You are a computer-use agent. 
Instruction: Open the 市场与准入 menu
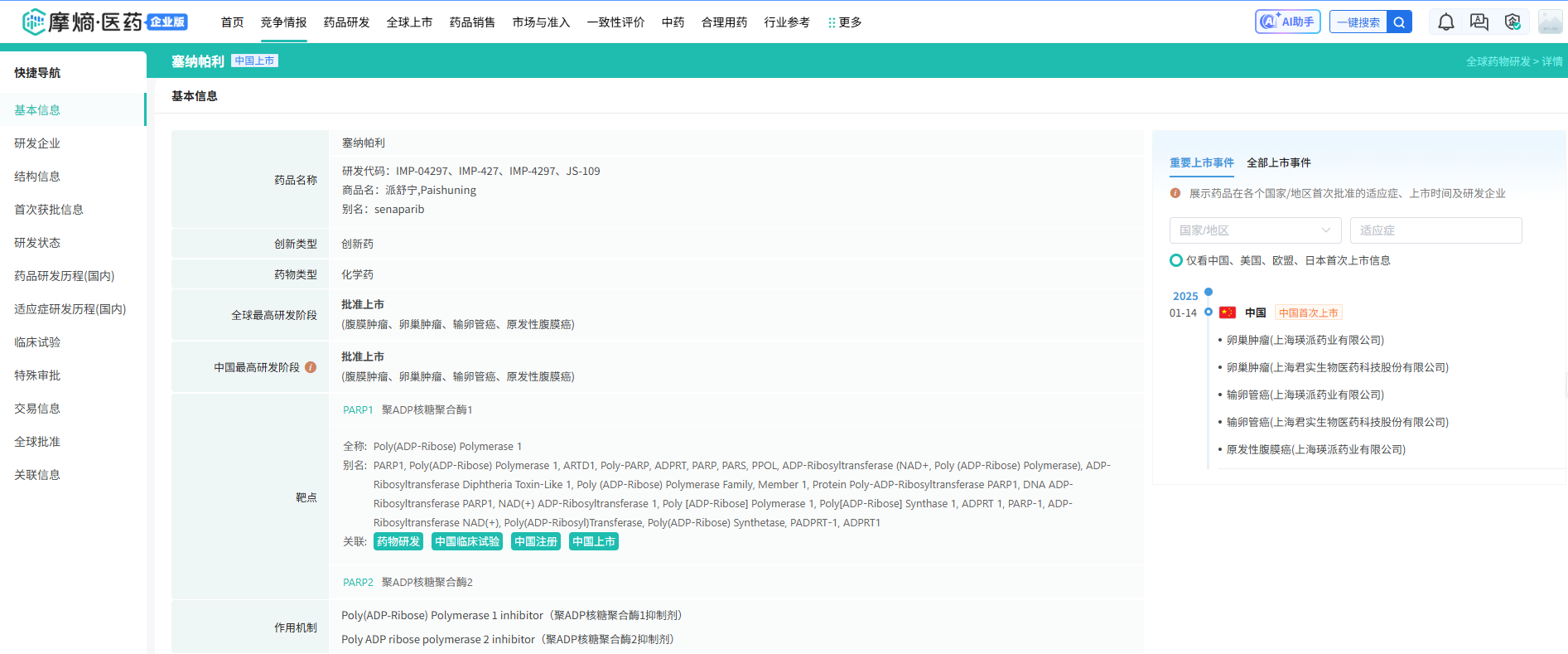click(x=542, y=22)
